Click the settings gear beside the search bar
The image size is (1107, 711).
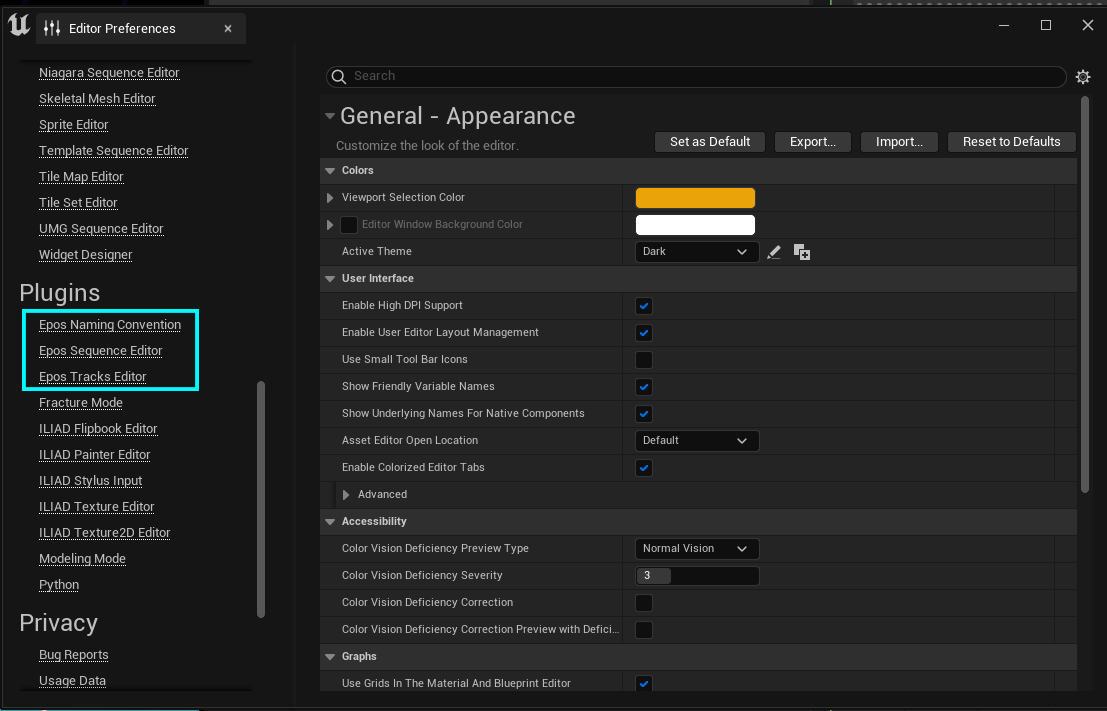click(x=1083, y=76)
